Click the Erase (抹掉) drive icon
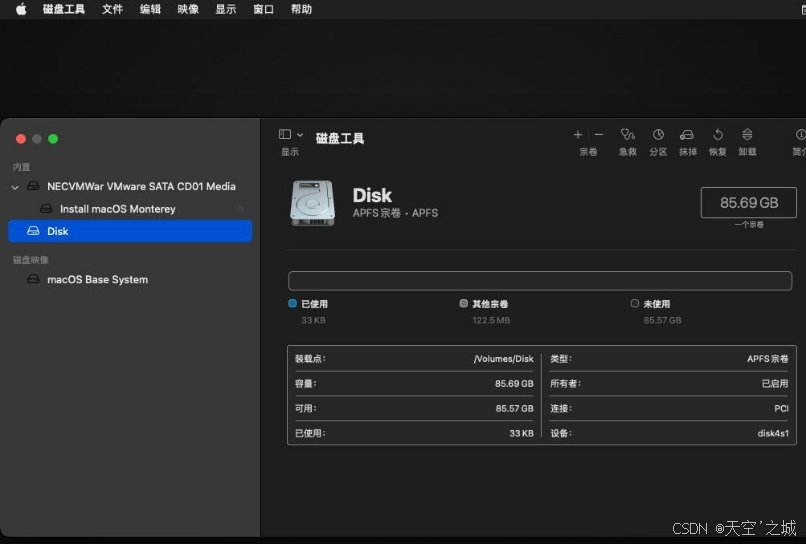The image size is (806, 545). click(687, 135)
